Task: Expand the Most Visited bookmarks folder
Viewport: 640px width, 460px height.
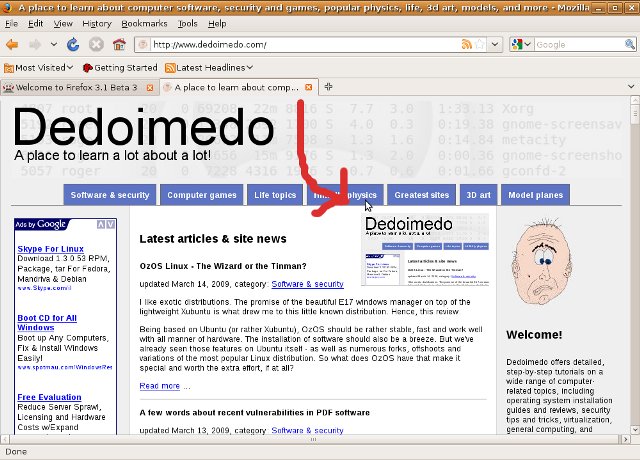Action: tap(38, 68)
